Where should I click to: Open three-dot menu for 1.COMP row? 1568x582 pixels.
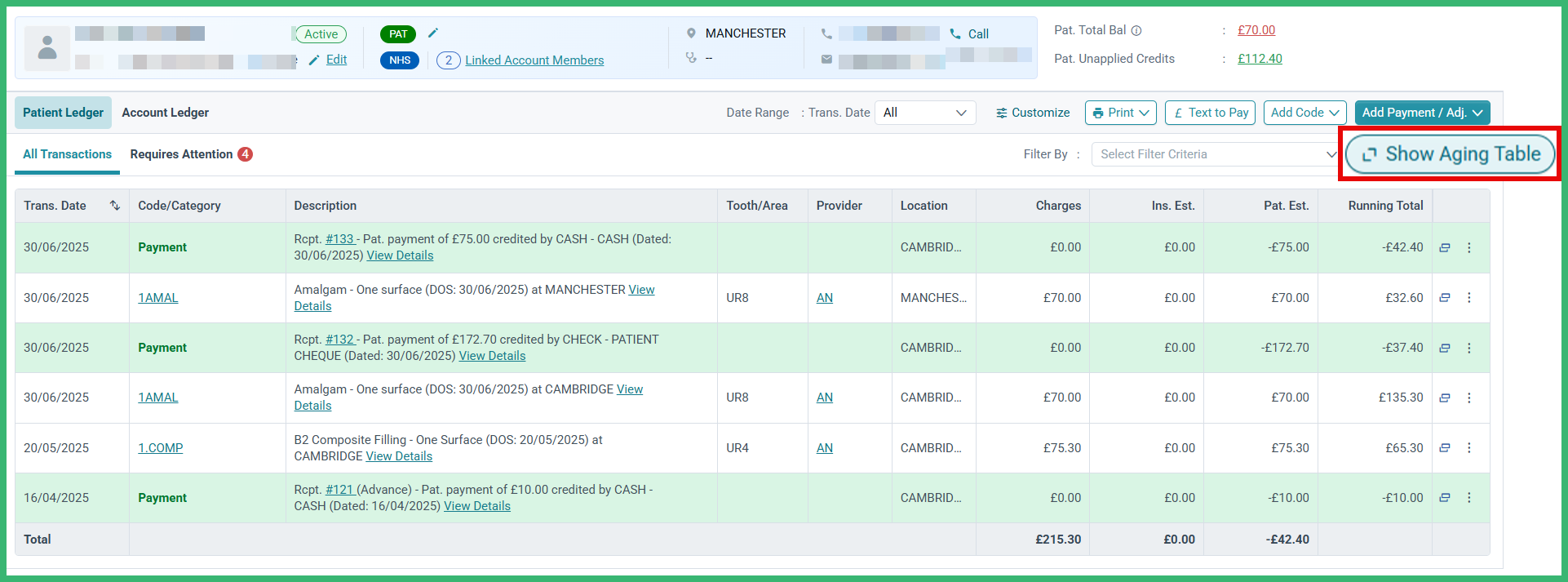click(1469, 448)
